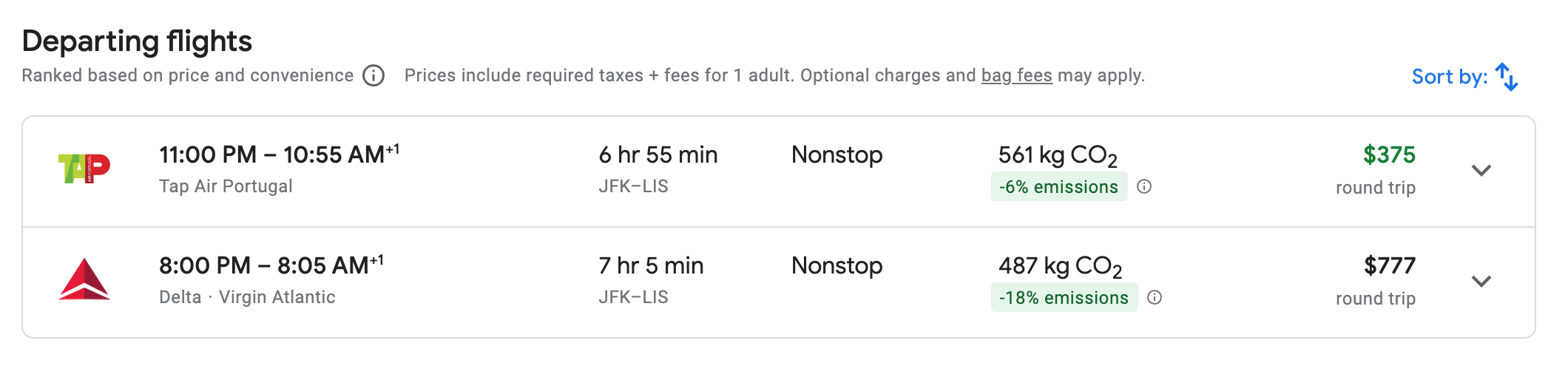Image resolution: width=1568 pixels, height=380 pixels.
Task: Click the -18% emissions badge
Action: [1064, 298]
